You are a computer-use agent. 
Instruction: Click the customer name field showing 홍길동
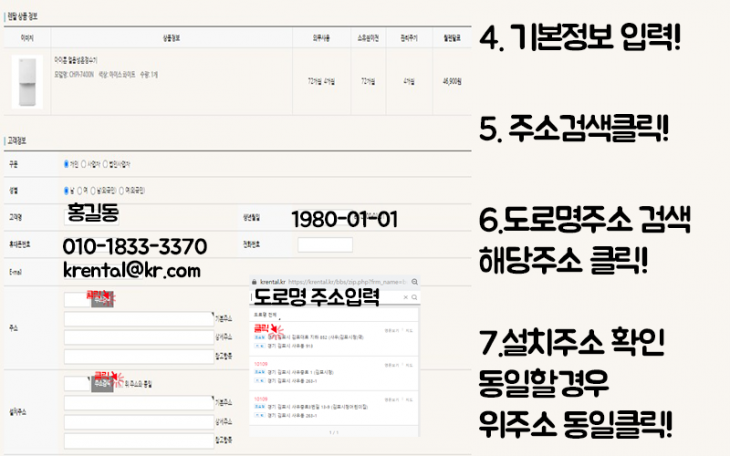point(92,217)
